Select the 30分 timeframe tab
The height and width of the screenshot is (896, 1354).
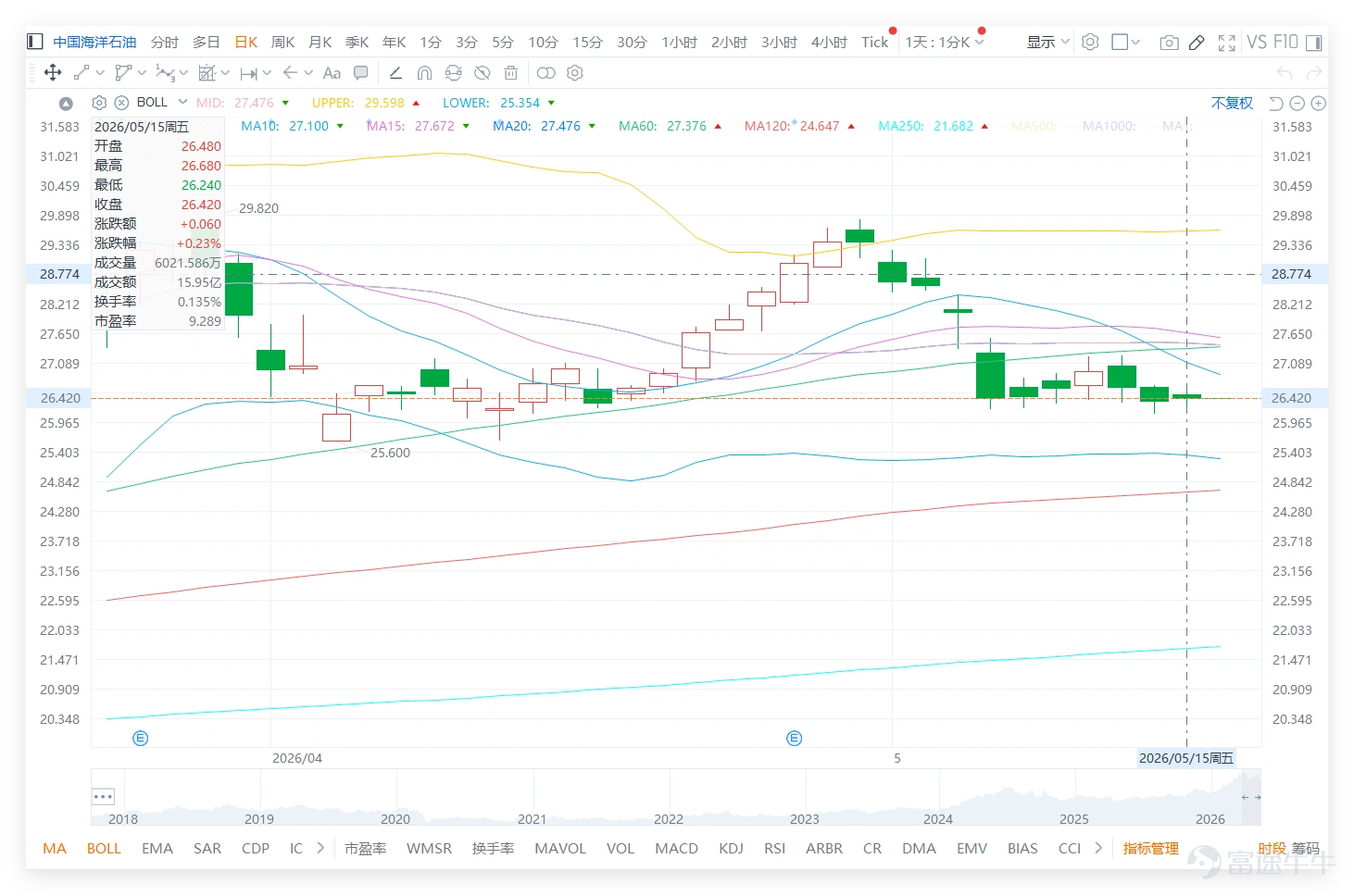tap(632, 42)
